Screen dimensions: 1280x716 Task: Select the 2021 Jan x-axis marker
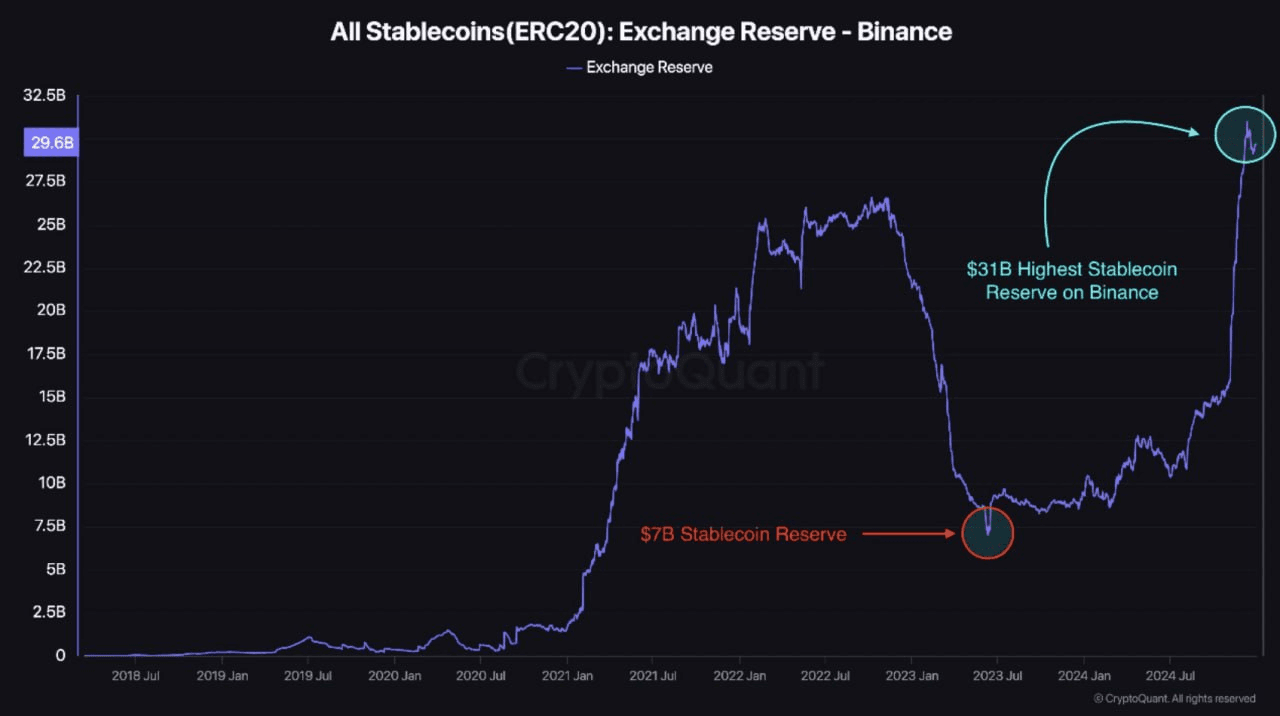tap(566, 677)
